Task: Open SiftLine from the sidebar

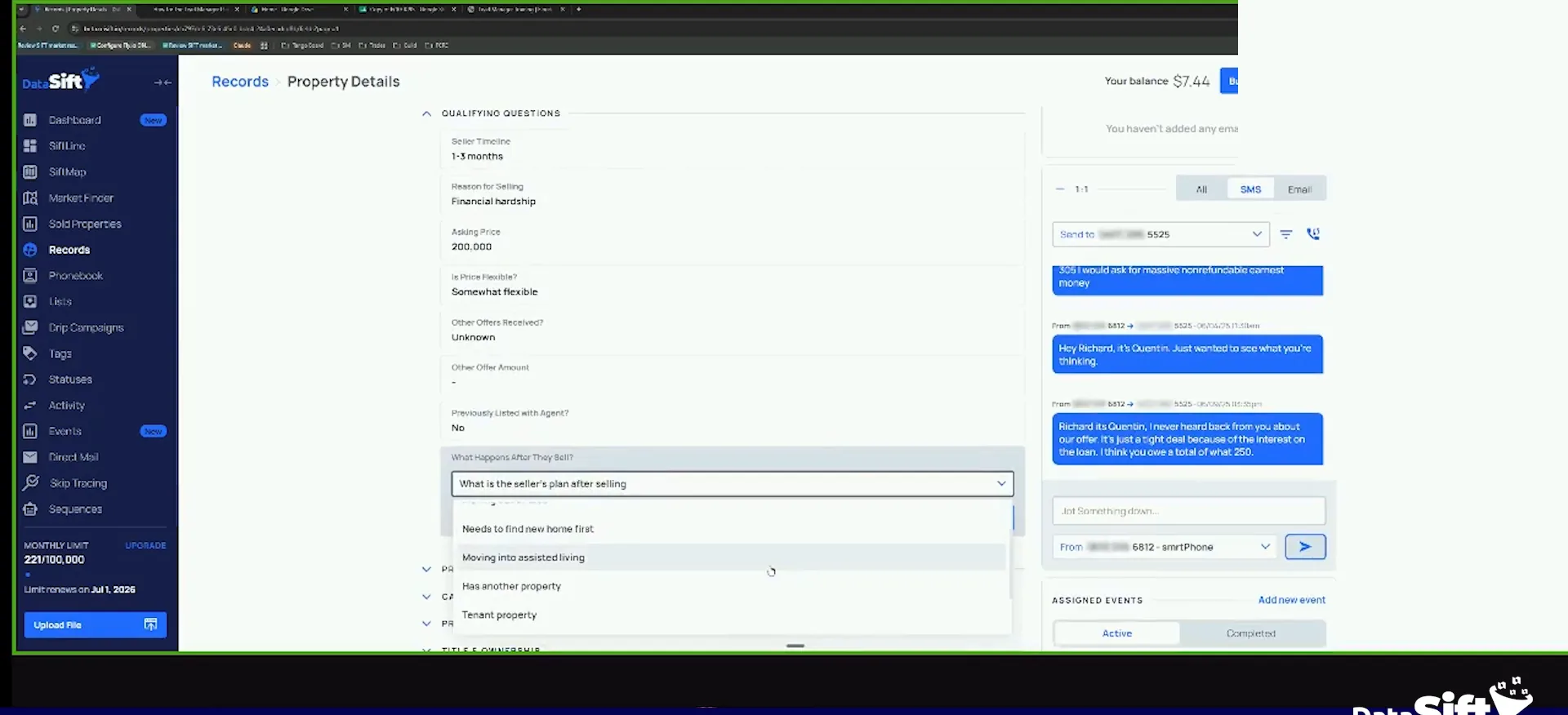Action: click(66, 146)
